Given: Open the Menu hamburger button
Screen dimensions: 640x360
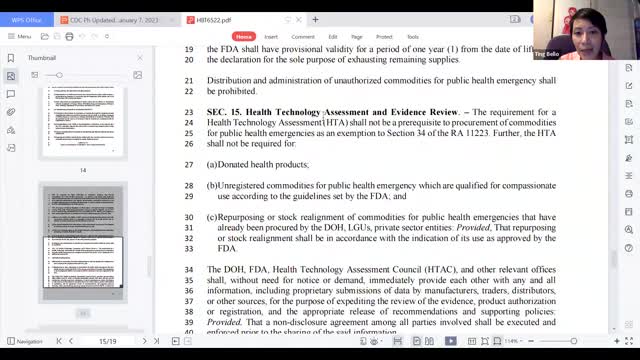Looking at the screenshot, I should [20, 36].
